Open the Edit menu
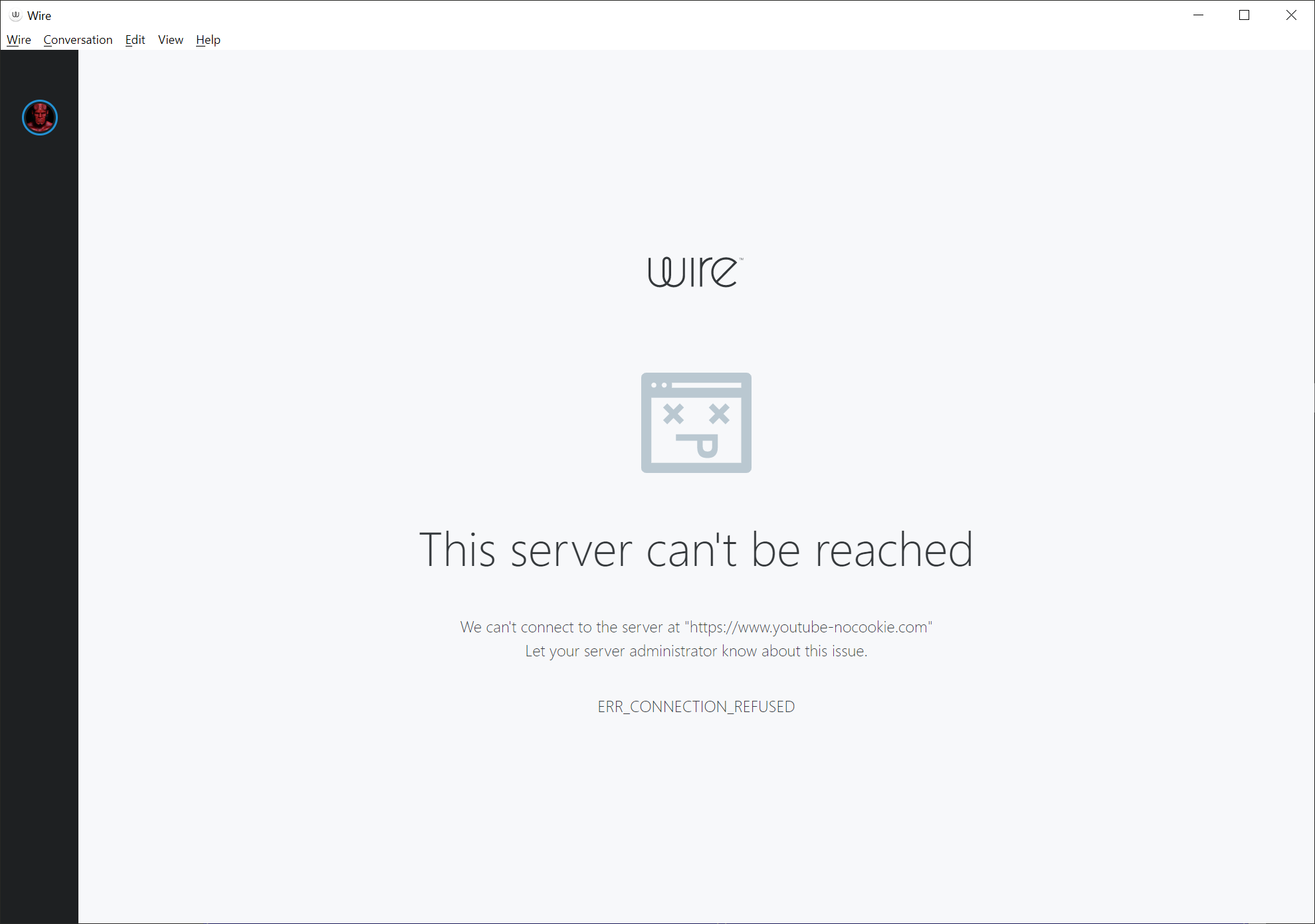This screenshot has width=1315, height=924. click(x=135, y=40)
